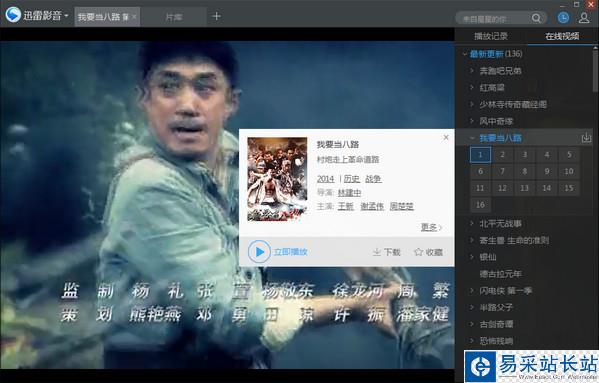Switch to the 播放记录 tab

[x=491, y=36]
